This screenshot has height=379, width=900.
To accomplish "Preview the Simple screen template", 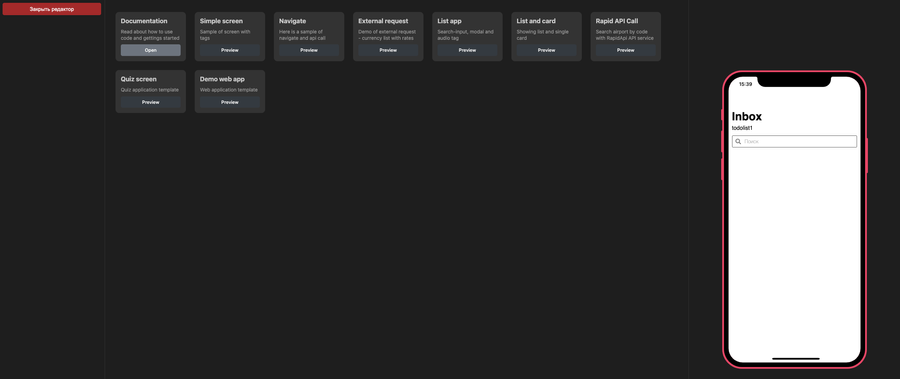I will (x=230, y=51).
